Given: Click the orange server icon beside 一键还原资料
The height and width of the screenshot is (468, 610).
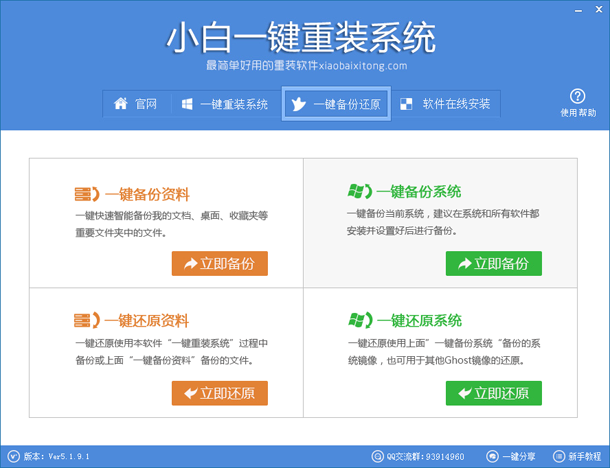Looking at the screenshot, I should pos(87,321).
